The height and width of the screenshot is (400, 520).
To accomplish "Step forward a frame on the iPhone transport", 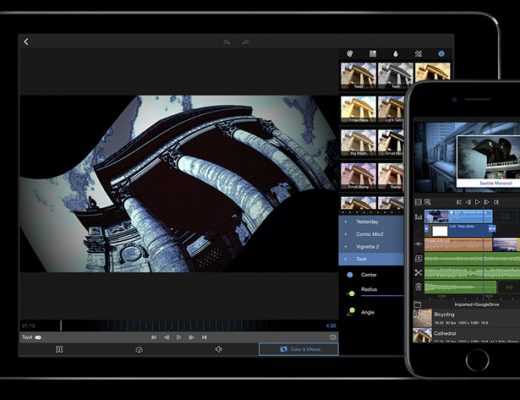I will click(487, 202).
